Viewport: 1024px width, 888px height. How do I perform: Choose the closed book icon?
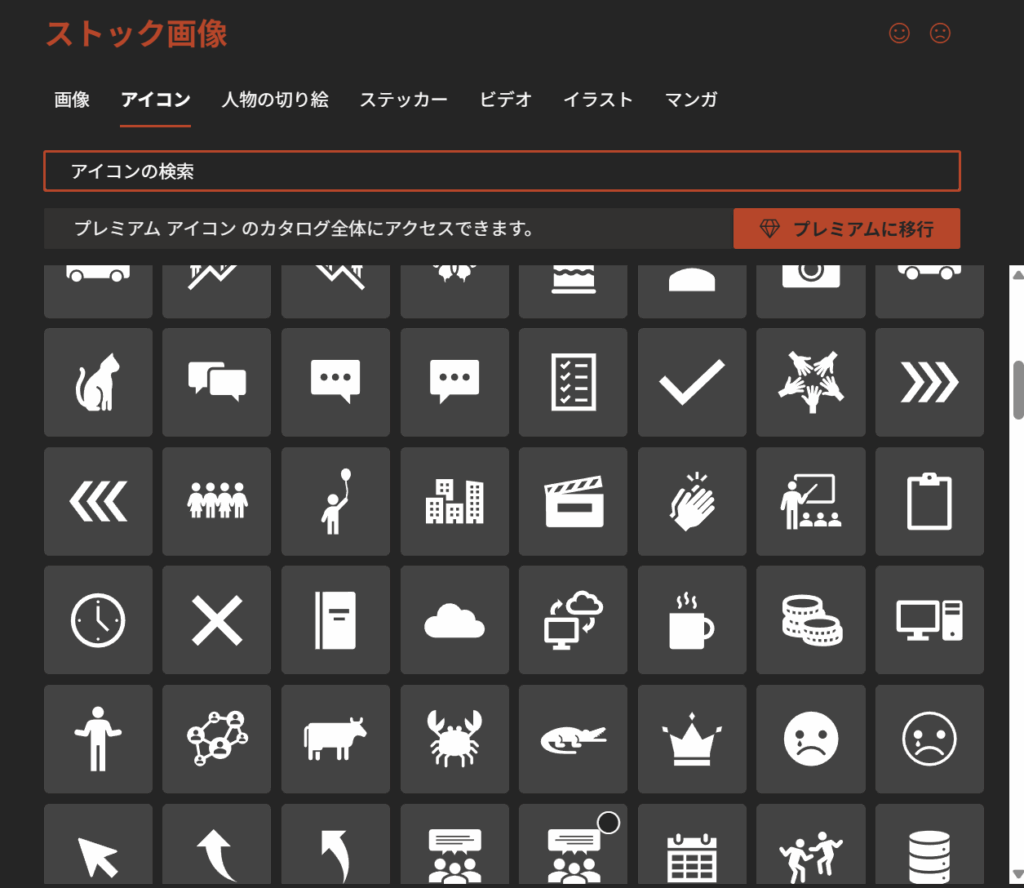click(x=336, y=620)
